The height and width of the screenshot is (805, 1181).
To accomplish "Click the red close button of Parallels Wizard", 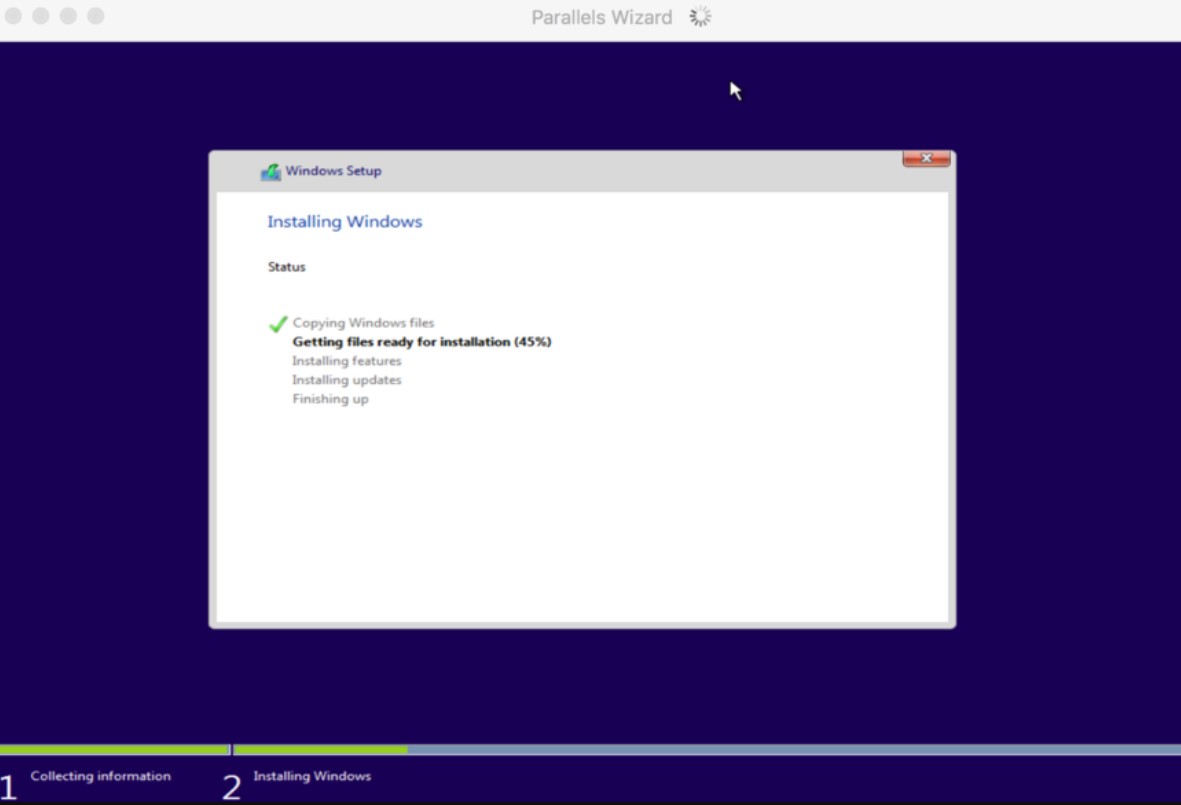I will [x=14, y=16].
